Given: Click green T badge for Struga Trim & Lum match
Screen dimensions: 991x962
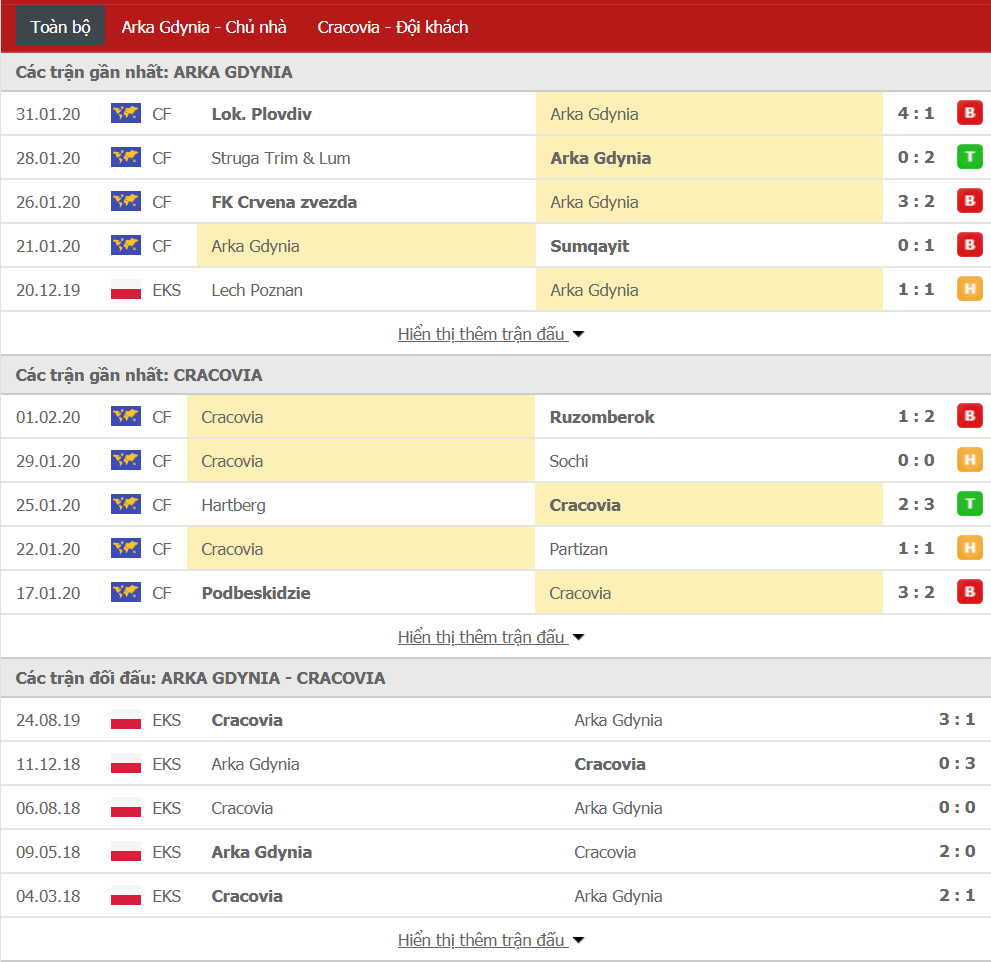Looking at the screenshot, I should tap(970, 157).
